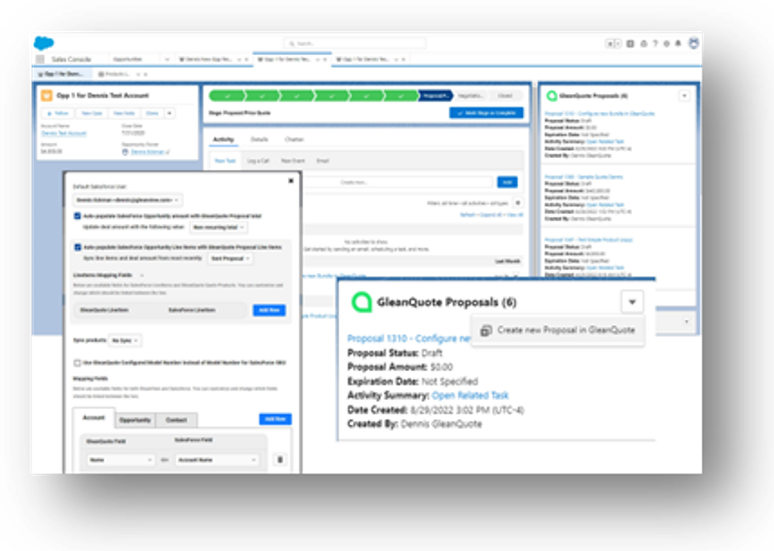
Task: Open the Sent Proposal dropdown
Action: tap(230, 258)
